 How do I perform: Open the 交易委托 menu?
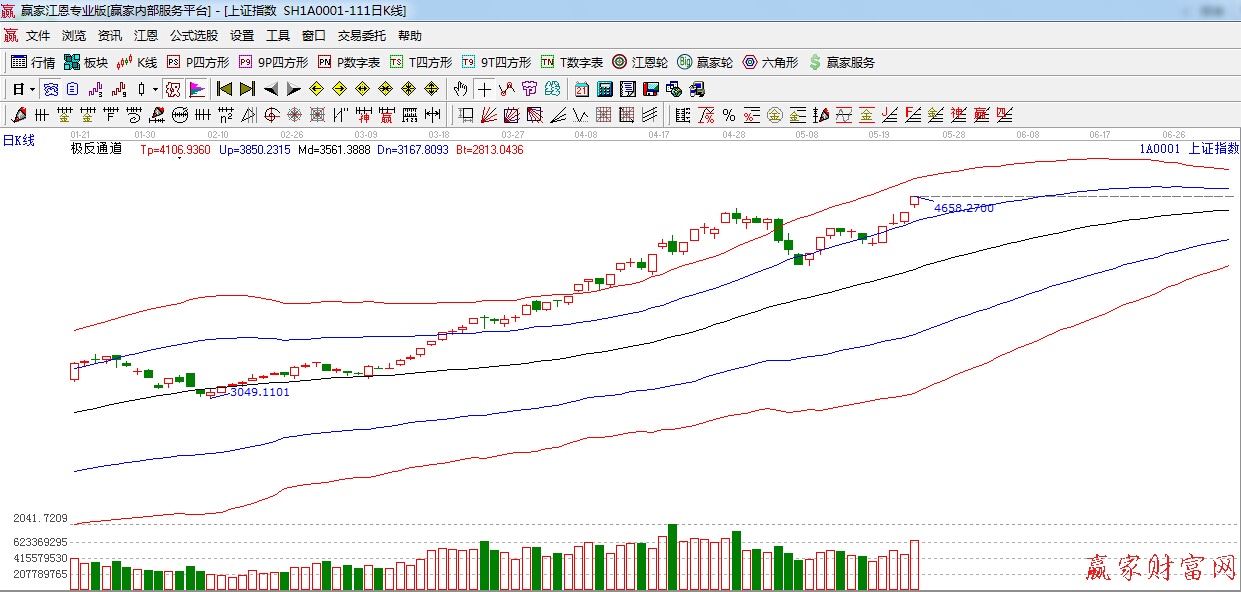pos(361,36)
